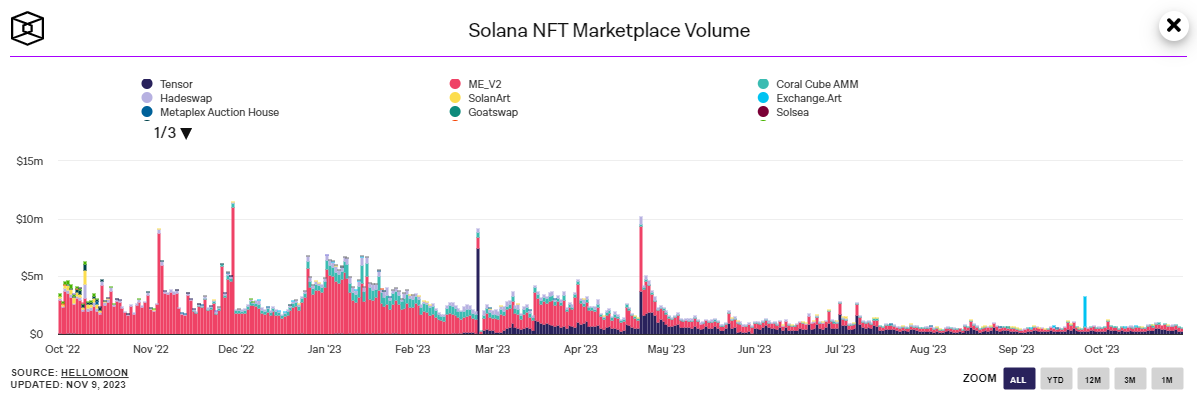
Task: Hide the Solsea series via its label
Action: tap(792, 111)
